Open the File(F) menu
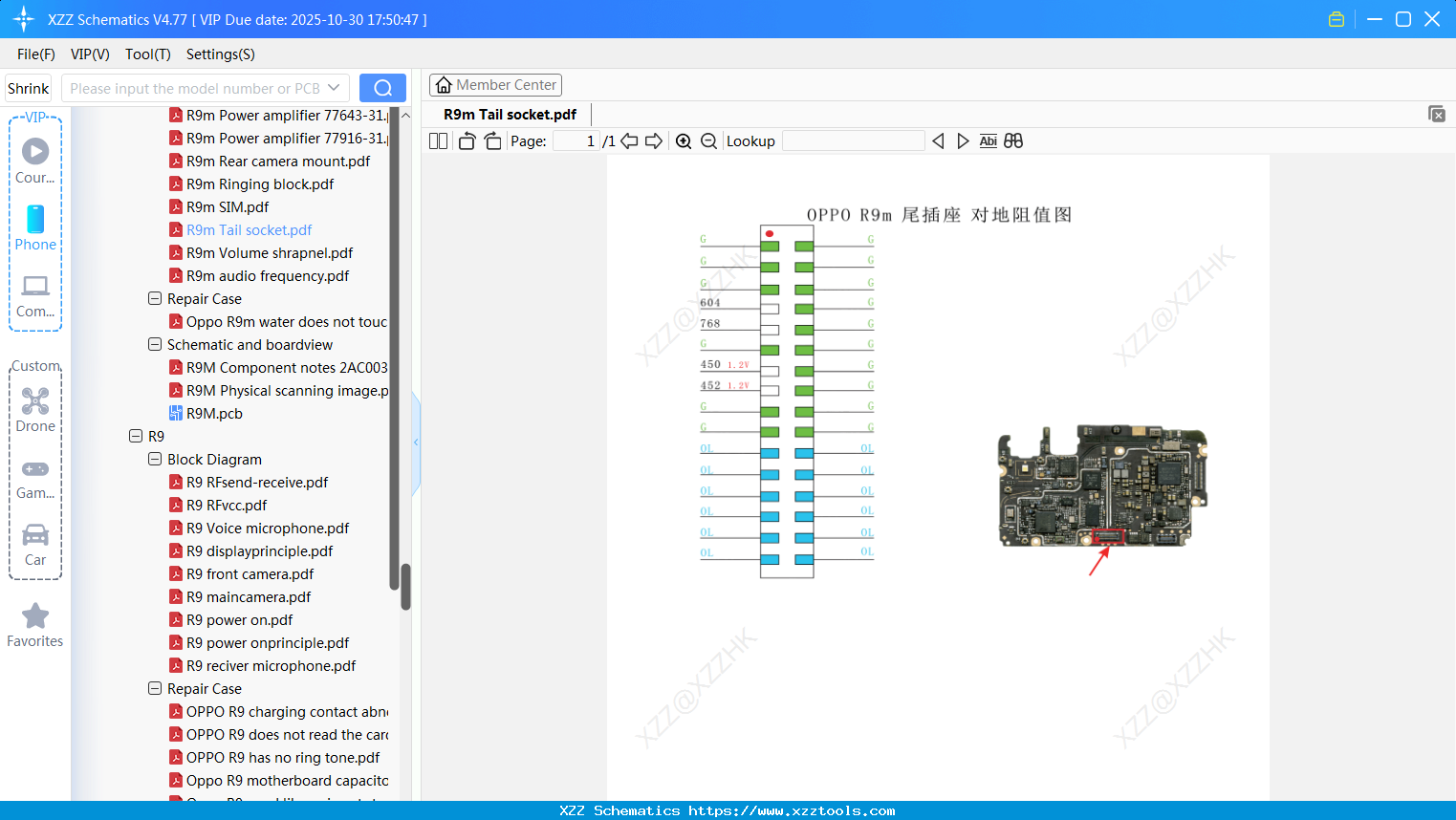 click(x=36, y=54)
